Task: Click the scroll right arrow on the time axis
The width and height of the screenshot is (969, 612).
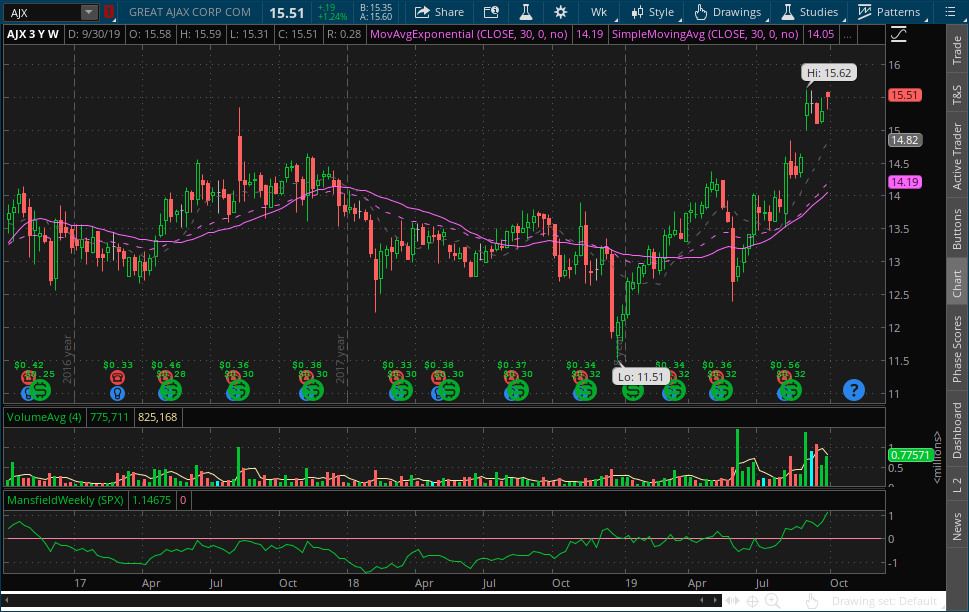Action: 715,600
